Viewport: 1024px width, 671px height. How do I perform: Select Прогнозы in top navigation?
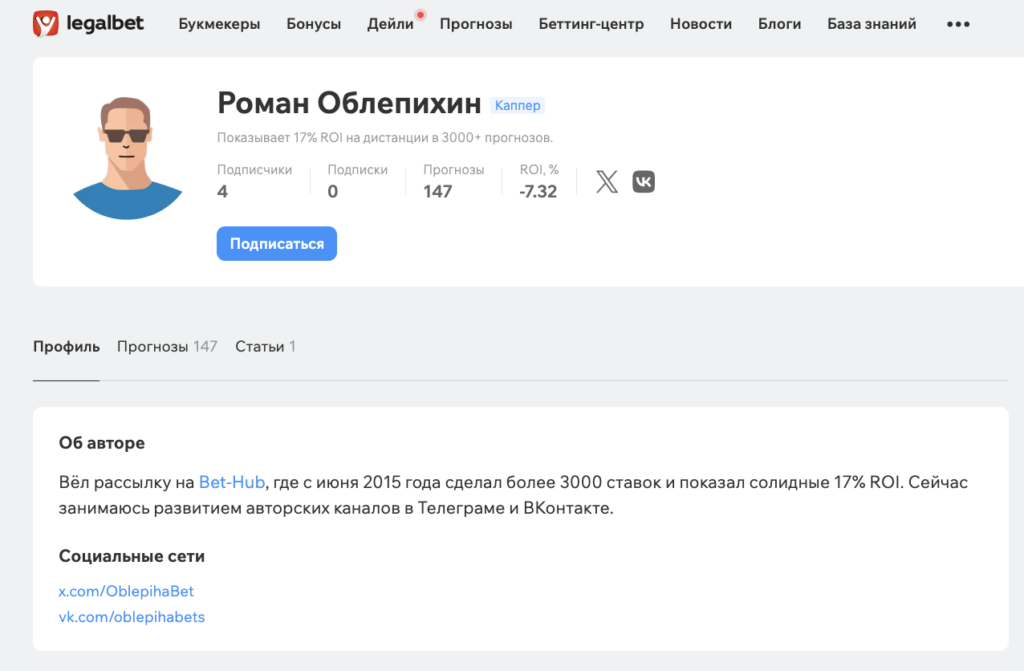475,24
